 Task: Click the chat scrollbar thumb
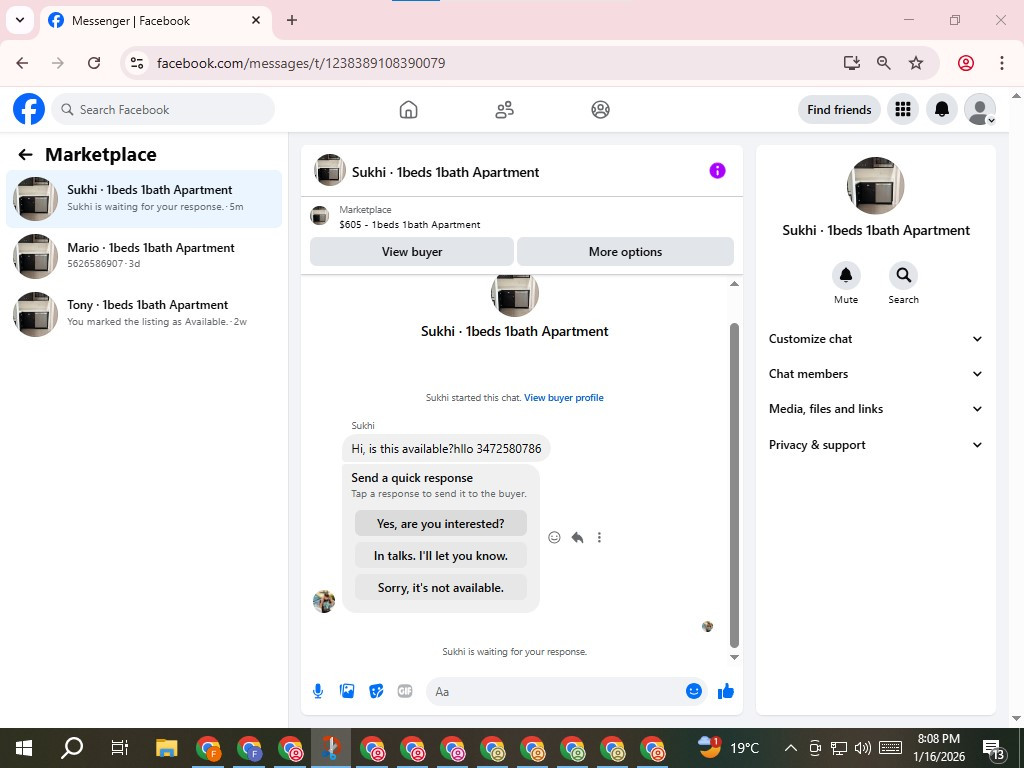point(734,485)
